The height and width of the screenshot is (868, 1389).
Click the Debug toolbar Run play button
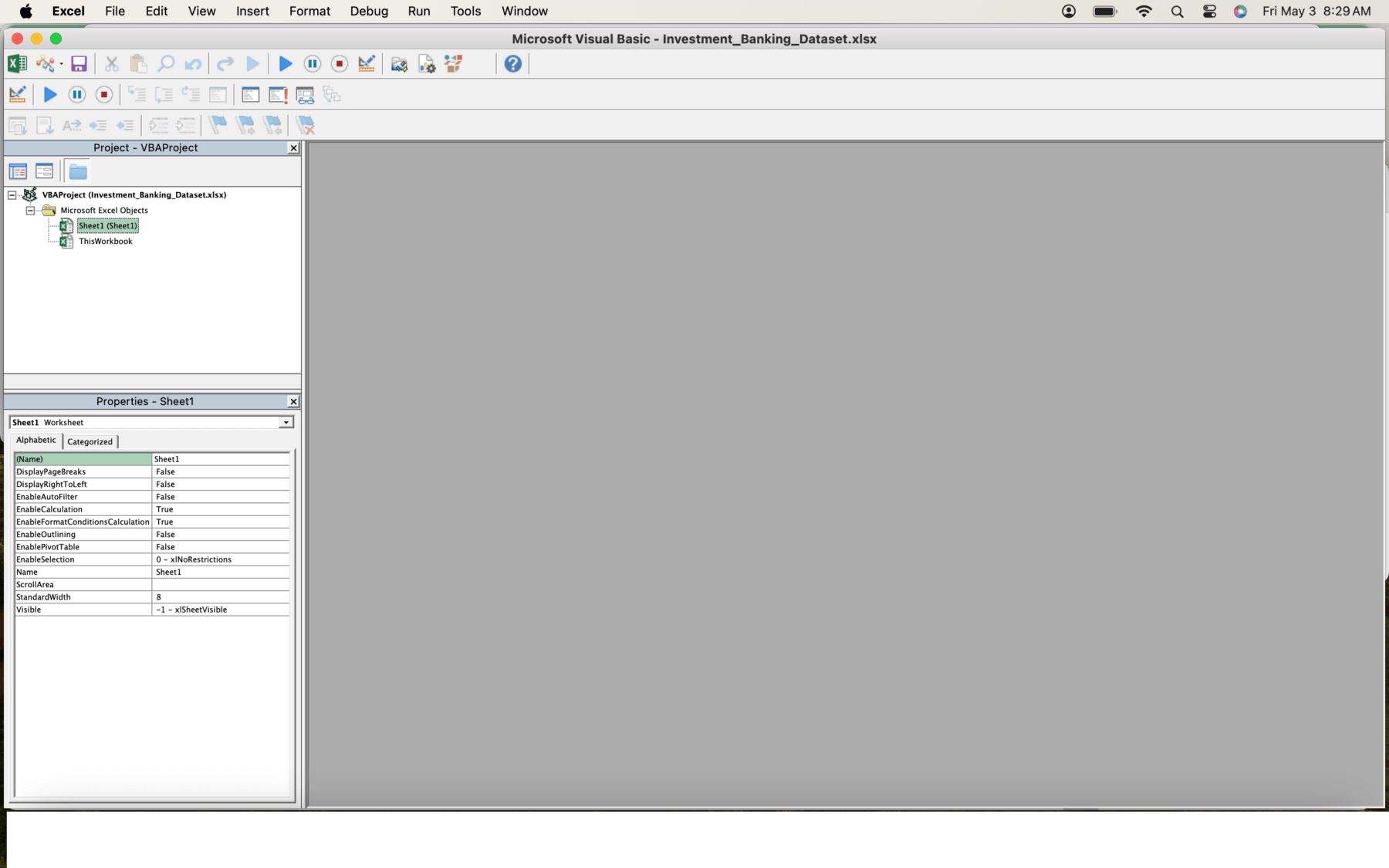point(50,95)
